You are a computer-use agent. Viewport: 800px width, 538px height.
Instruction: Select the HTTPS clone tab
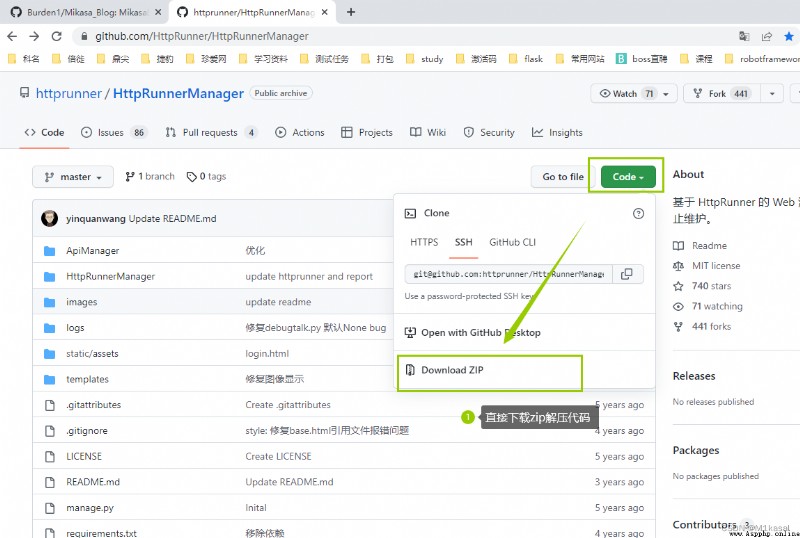click(x=424, y=242)
